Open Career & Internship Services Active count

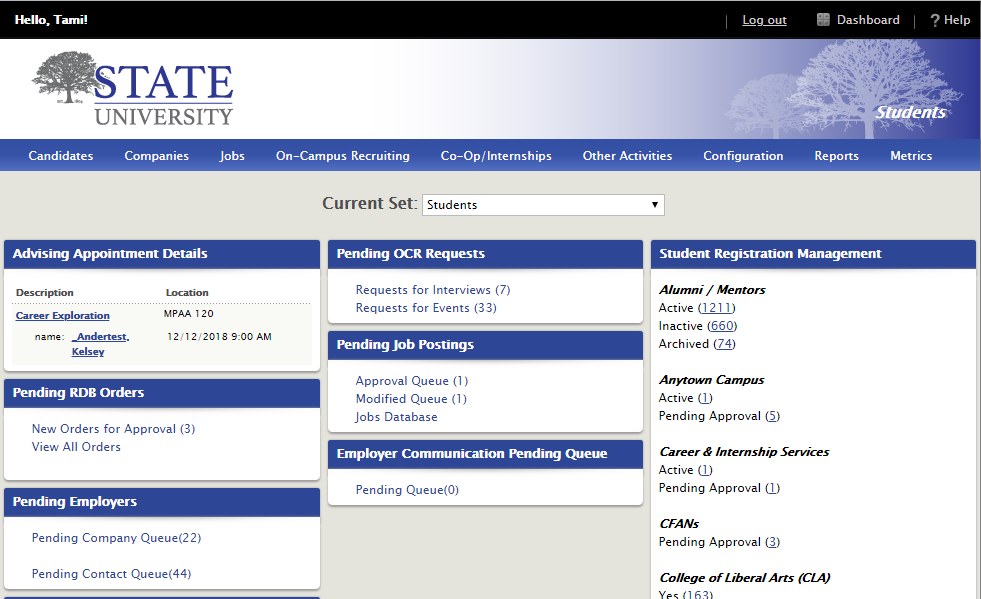click(705, 470)
